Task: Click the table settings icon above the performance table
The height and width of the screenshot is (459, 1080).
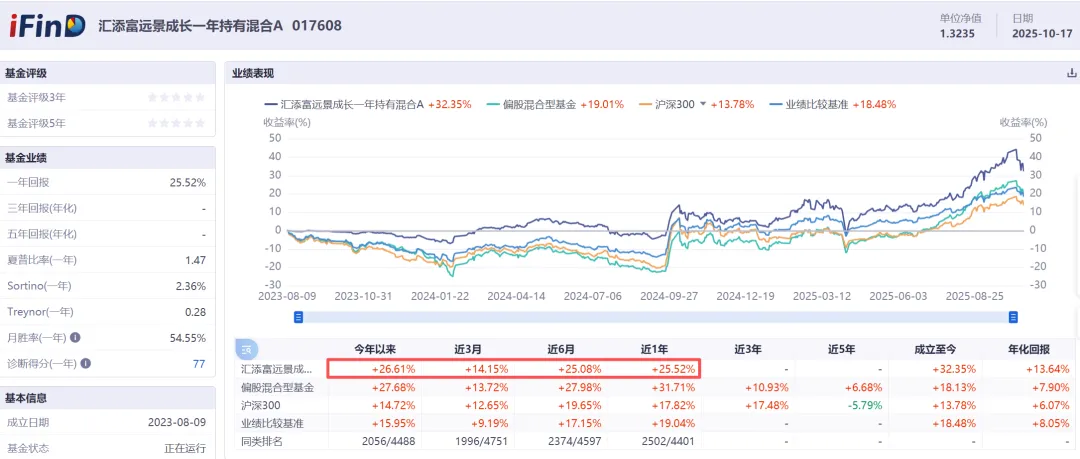Action: click(244, 349)
